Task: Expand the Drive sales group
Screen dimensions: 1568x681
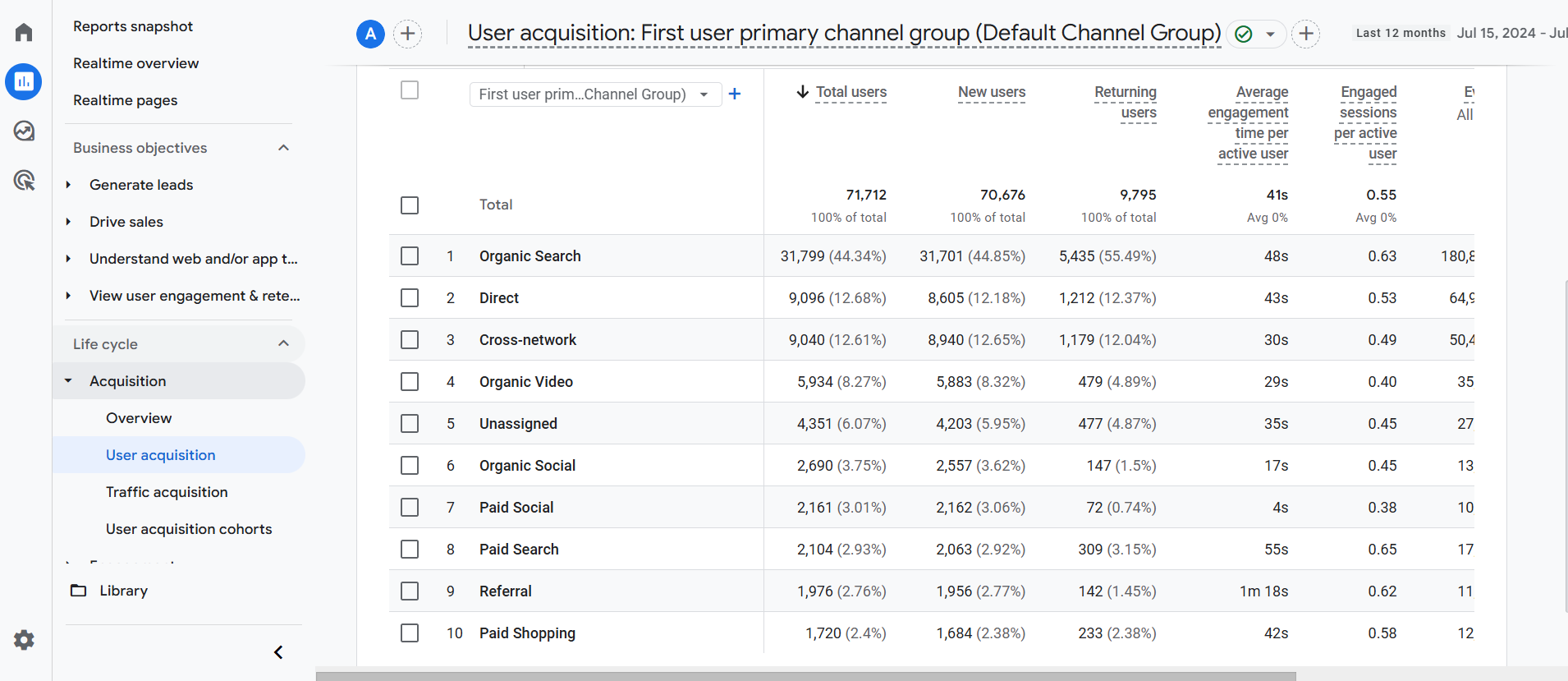Action: pos(68,222)
